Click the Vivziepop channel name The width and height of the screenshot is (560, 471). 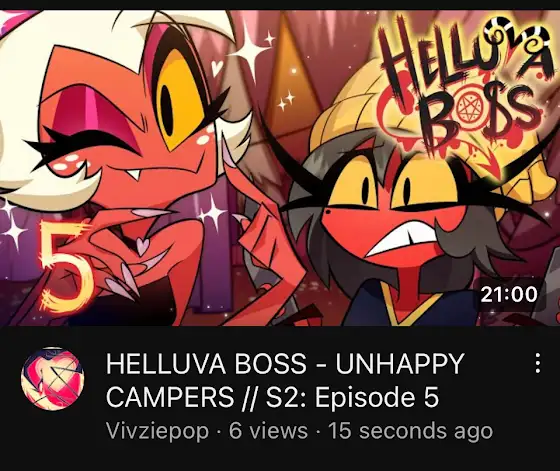pos(157,431)
